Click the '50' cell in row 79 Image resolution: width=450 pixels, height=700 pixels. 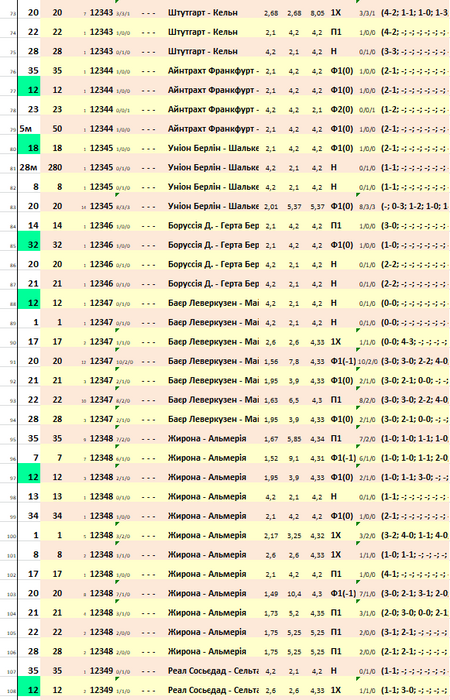pyautogui.click(x=57, y=129)
